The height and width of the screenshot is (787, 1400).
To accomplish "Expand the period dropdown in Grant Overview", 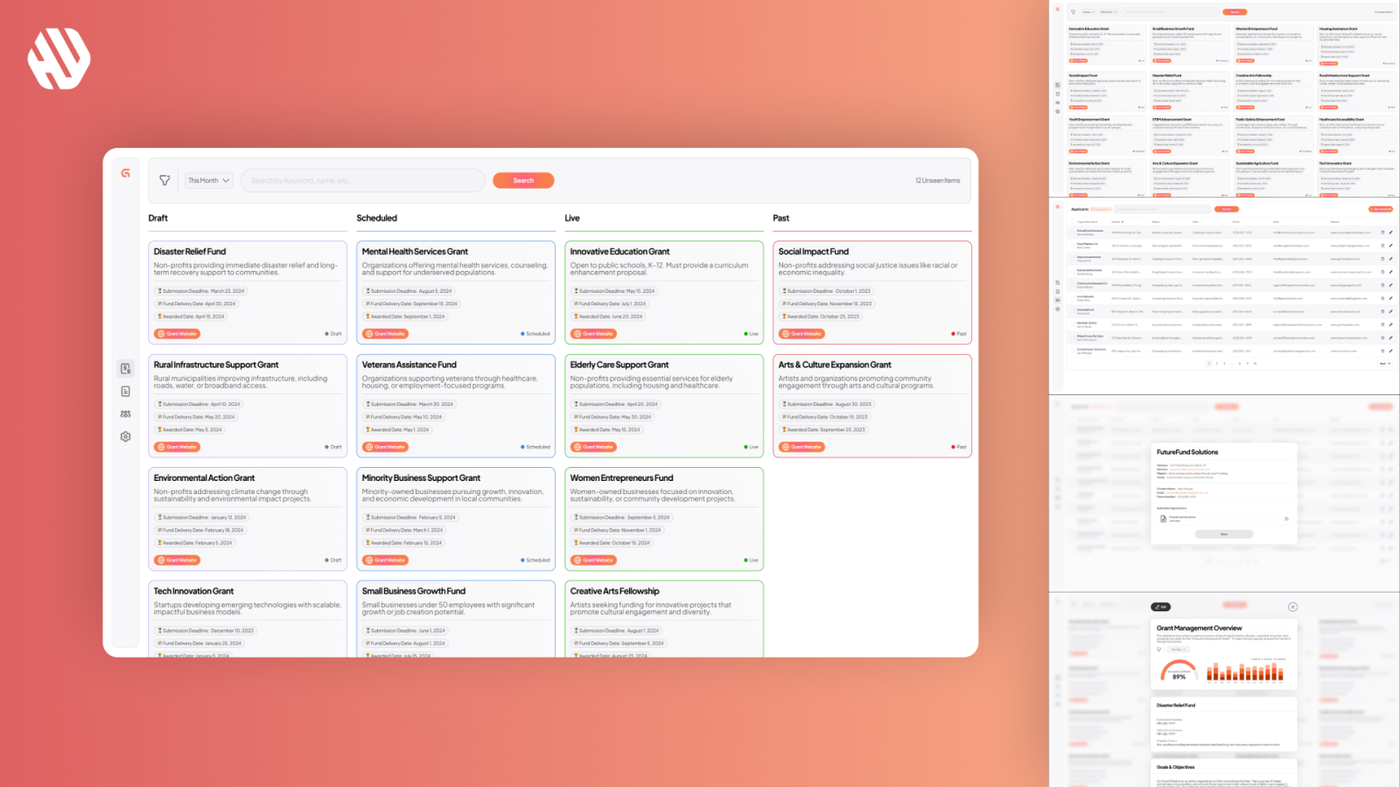I will pos(1178,649).
